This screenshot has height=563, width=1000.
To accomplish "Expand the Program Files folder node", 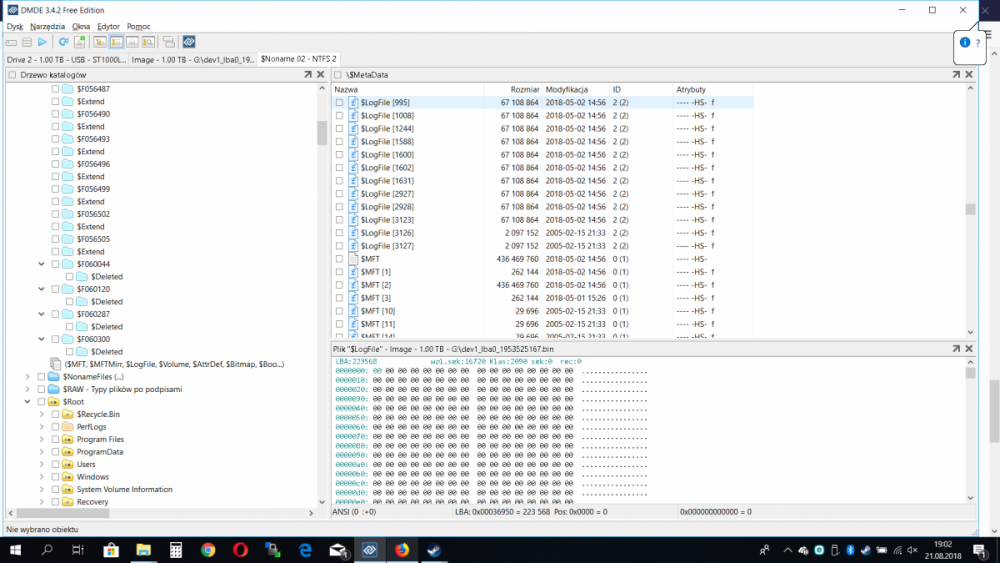I will point(41,439).
